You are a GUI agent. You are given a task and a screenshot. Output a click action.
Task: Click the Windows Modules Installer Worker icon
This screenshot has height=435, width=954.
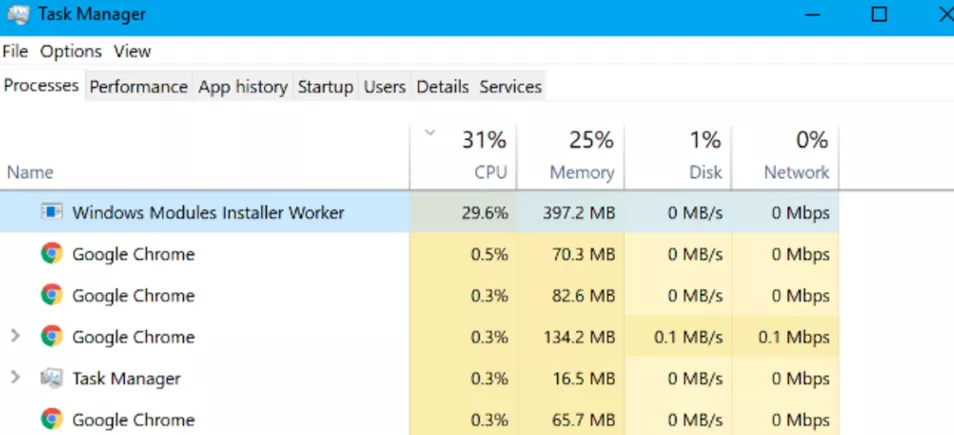(52, 212)
